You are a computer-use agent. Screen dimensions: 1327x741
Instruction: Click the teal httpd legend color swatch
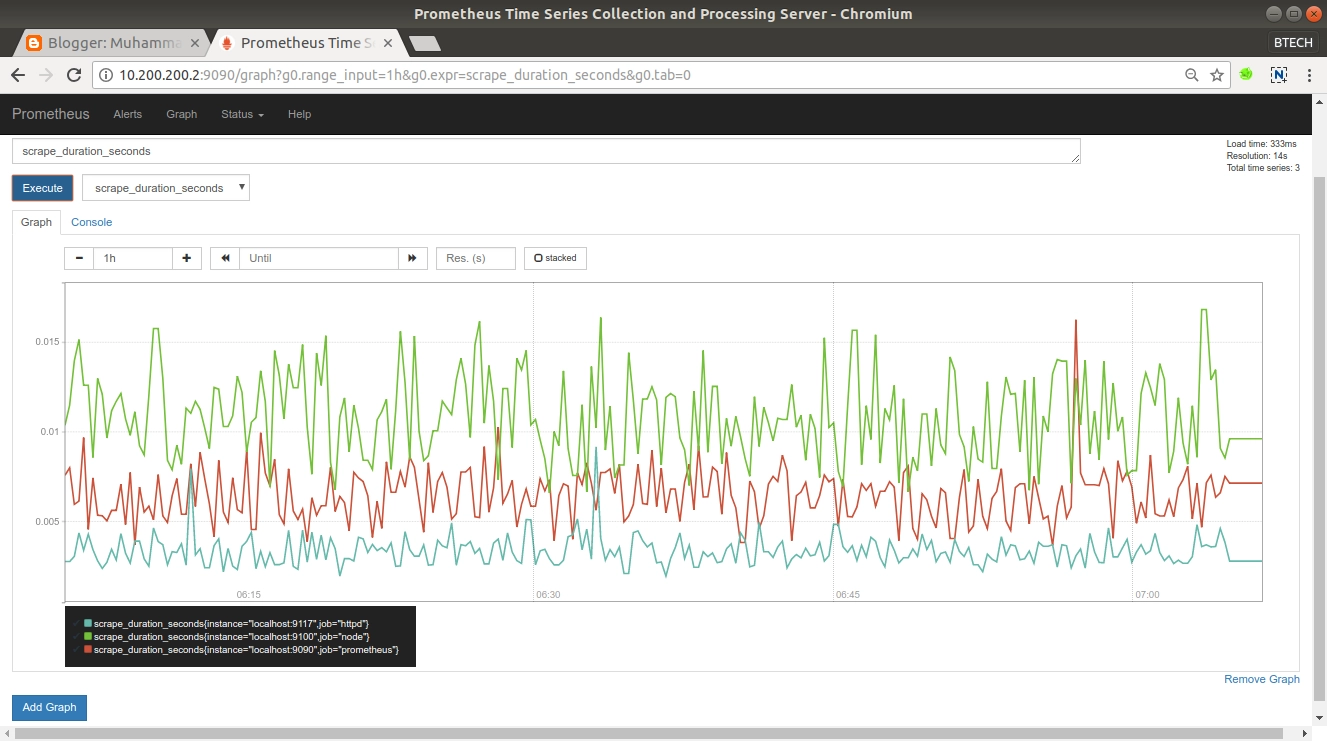pyautogui.click(x=88, y=624)
